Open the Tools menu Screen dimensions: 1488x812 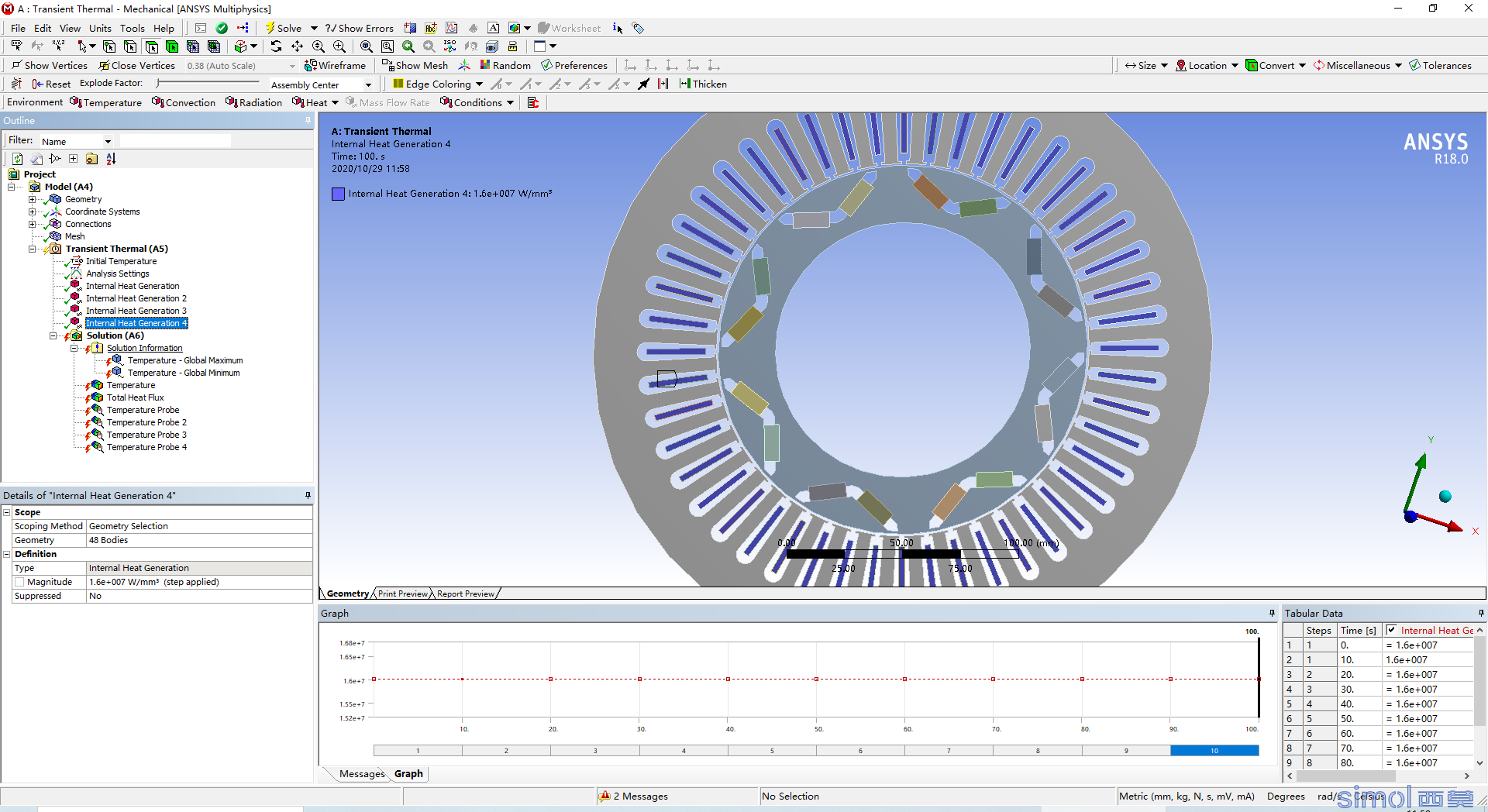[132, 28]
